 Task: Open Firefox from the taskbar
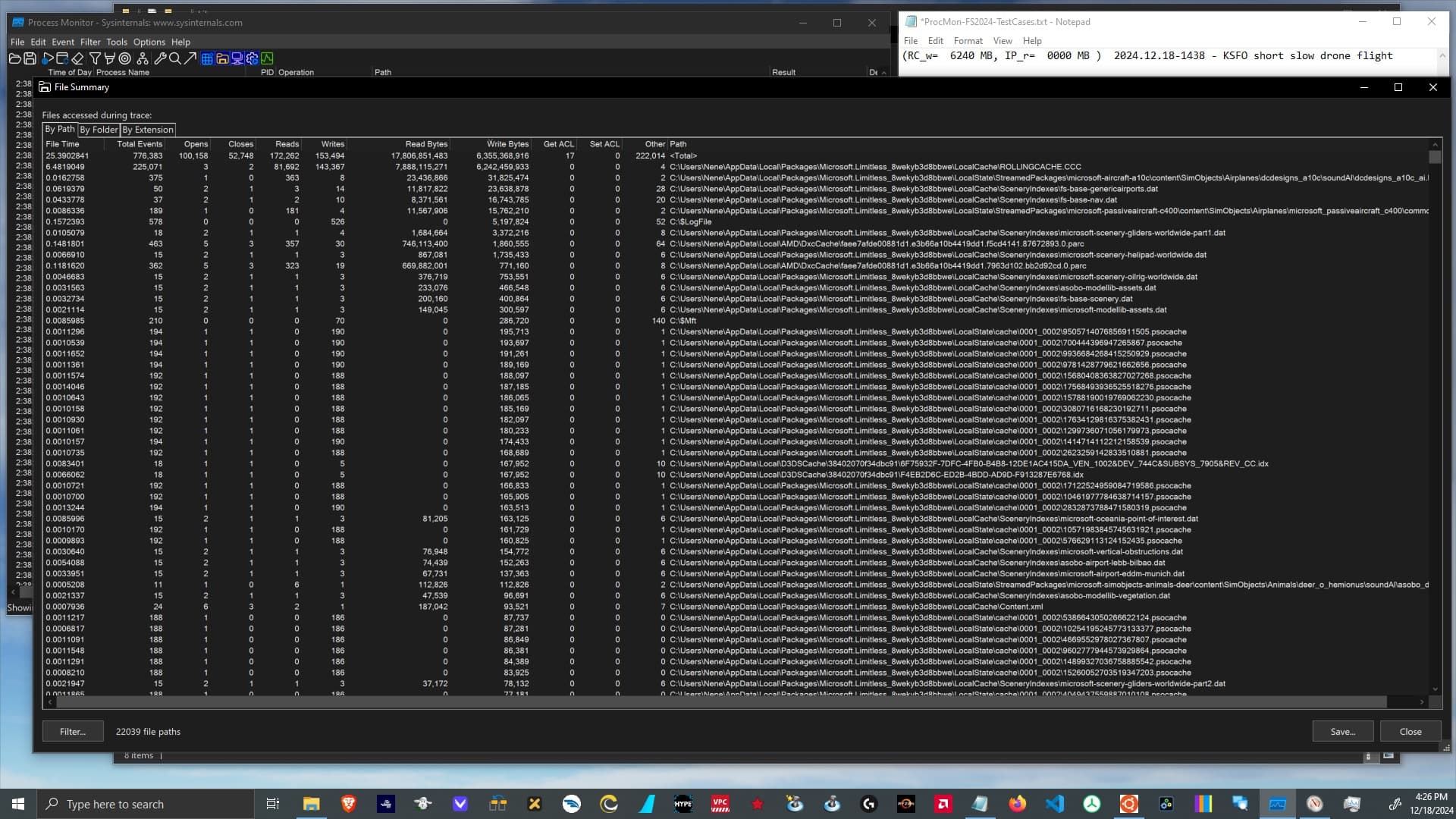(1017, 804)
